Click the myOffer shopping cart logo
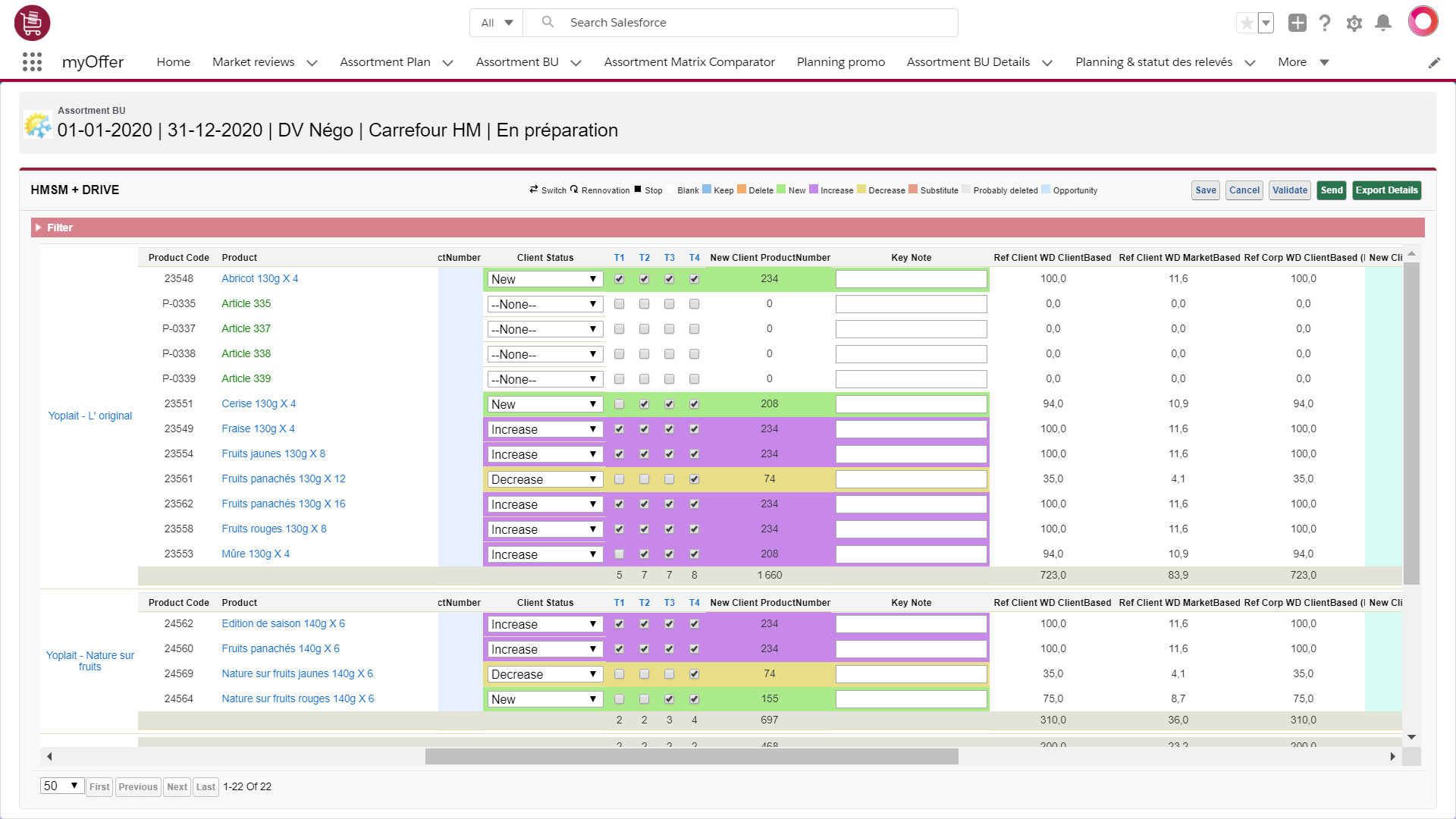Screen dimensions: 1456x819 click(32, 23)
